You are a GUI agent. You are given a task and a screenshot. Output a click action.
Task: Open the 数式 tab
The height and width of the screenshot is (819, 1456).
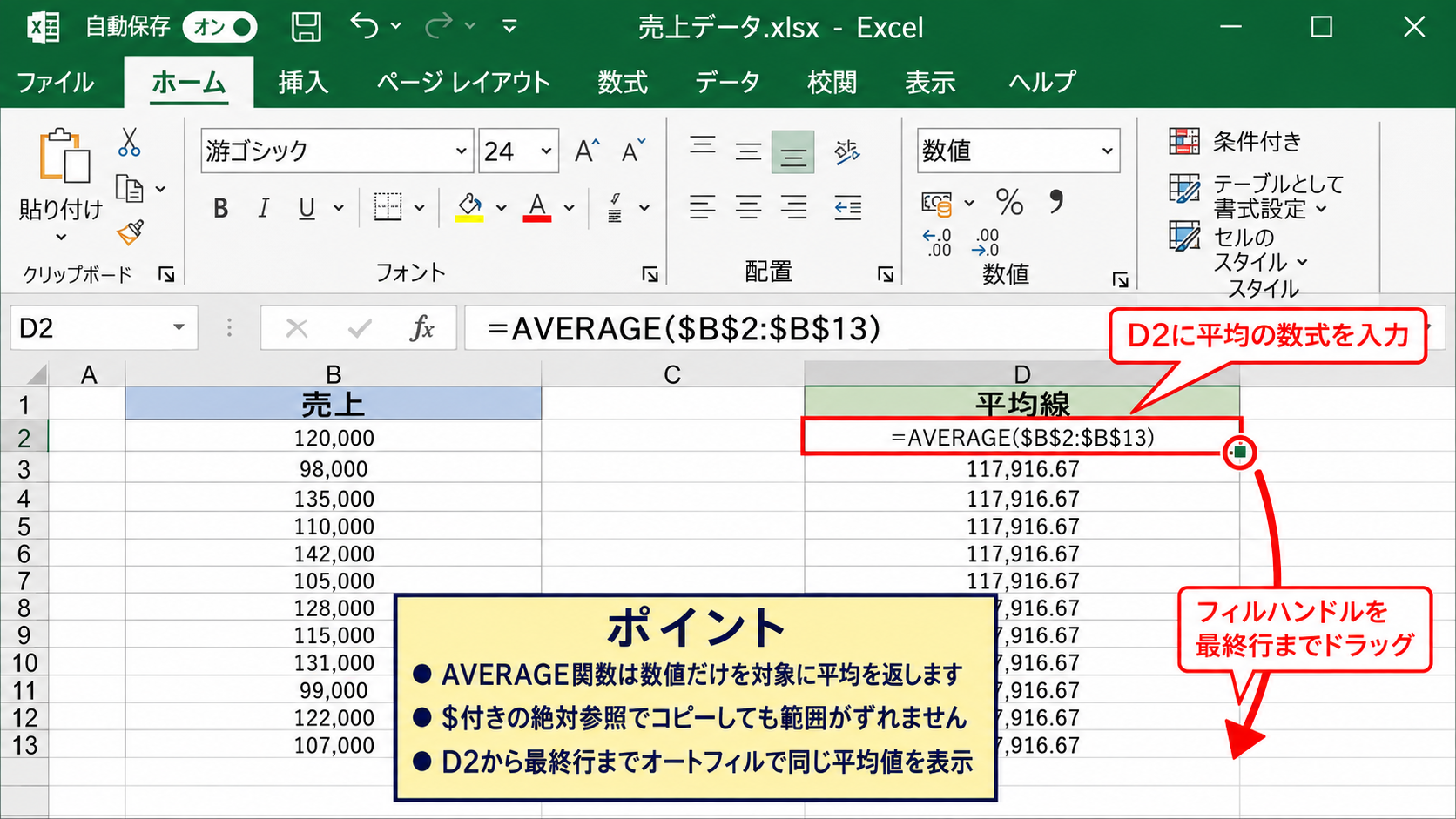click(x=622, y=83)
